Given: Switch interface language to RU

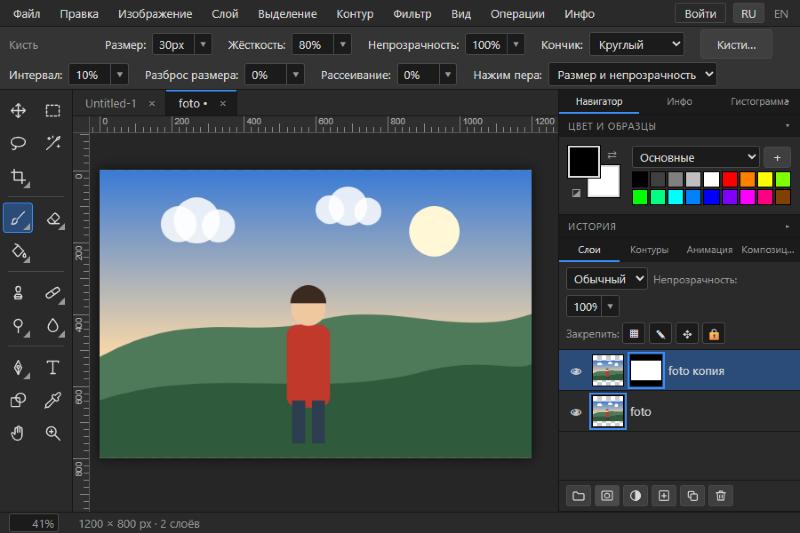Looking at the screenshot, I should (748, 14).
